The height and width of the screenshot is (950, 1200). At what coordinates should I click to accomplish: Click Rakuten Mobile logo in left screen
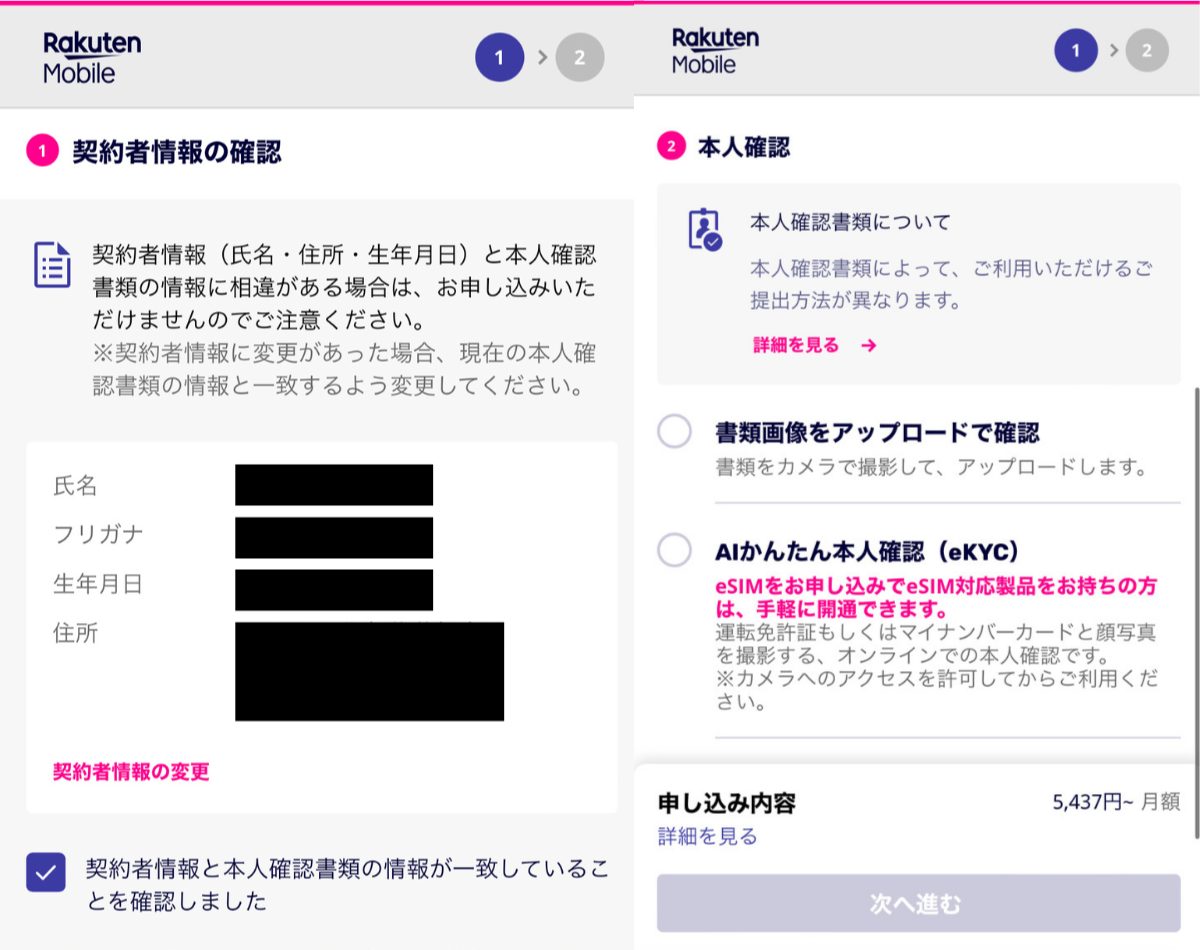92,58
